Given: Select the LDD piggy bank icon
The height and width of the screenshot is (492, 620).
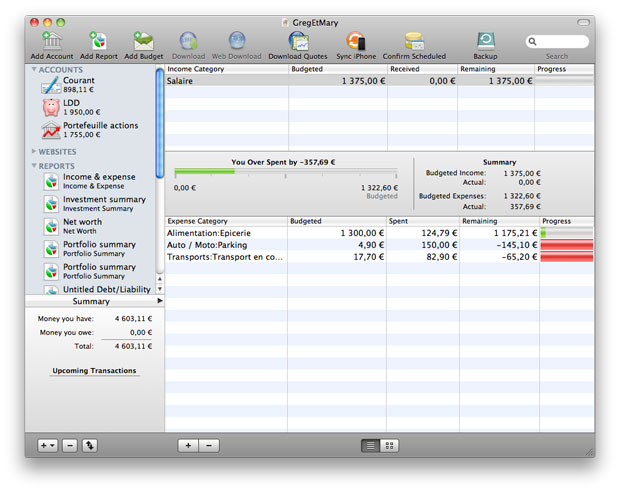Looking at the screenshot, I should pyautogui.click(x=51, y=107).
